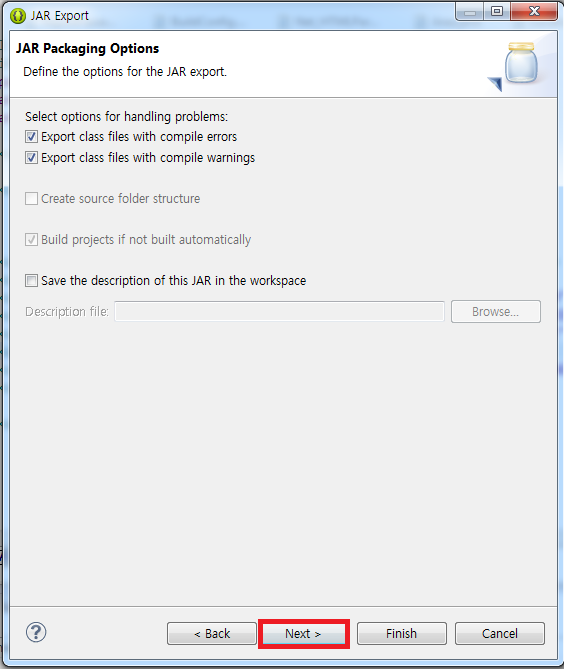Enable Save the description of this JAR
The image size is (564, 669).
[31, 280]
